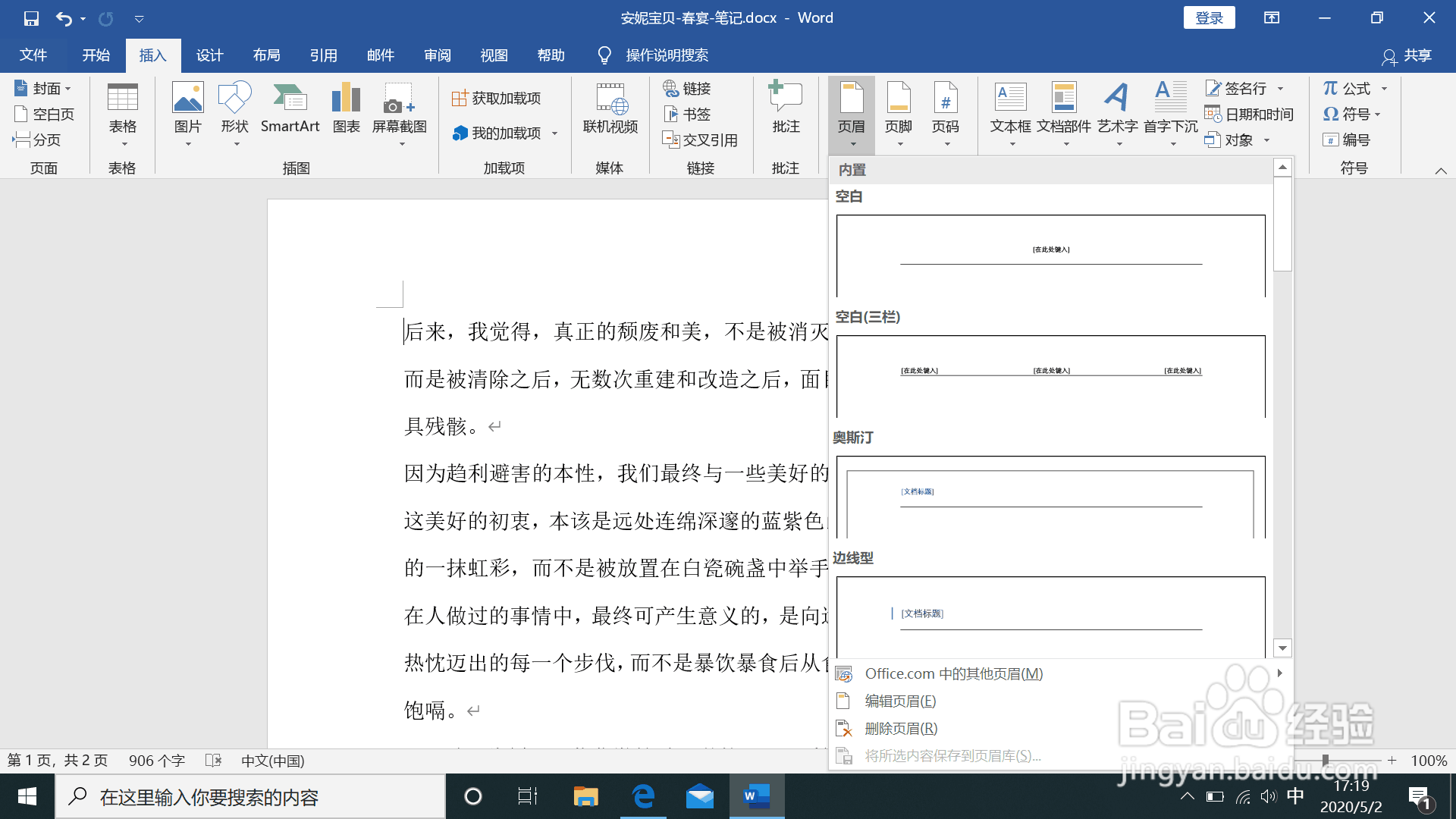This screenshot has width=1456, height=819.
Task: Open Office.com 中的其他页眉
Action: pyautogui.click(x=954, y=673)
